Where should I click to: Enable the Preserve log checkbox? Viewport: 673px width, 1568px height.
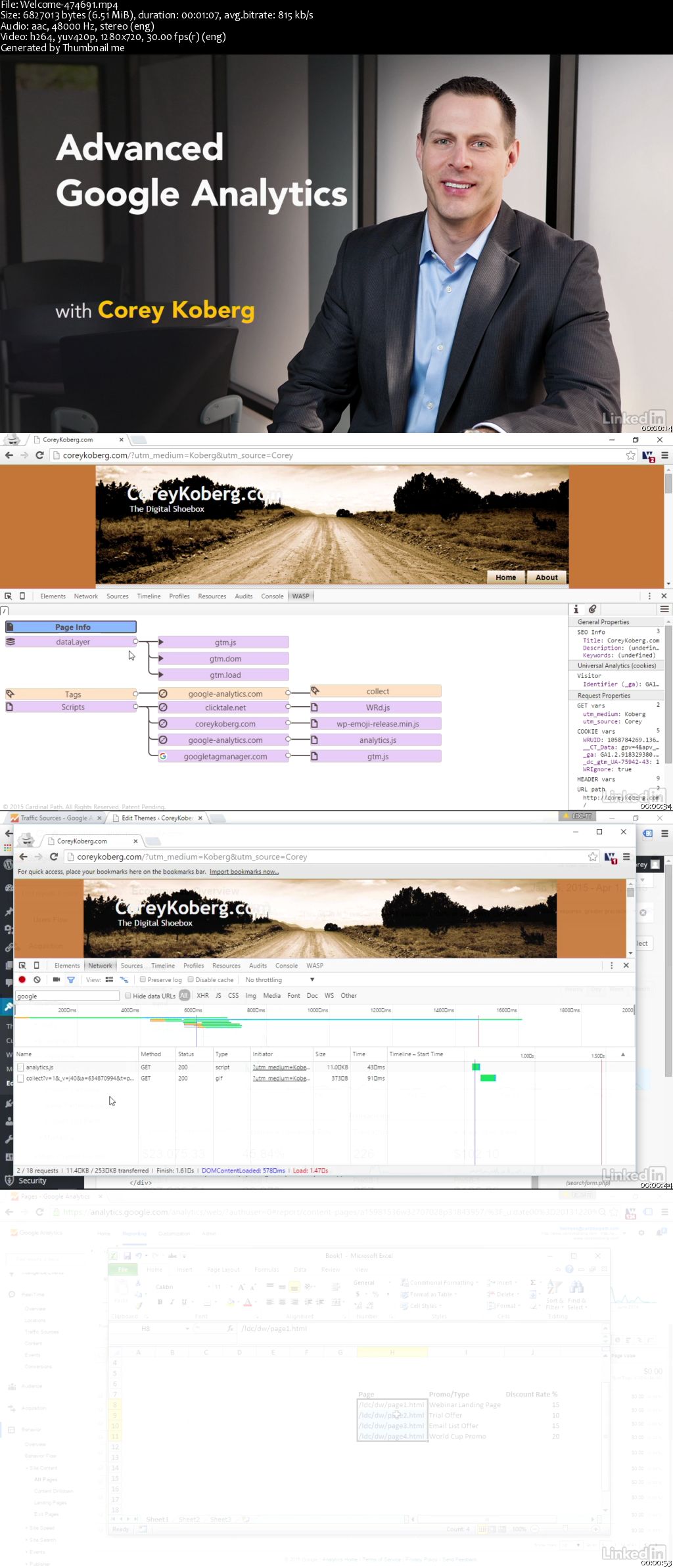(143, 979)
